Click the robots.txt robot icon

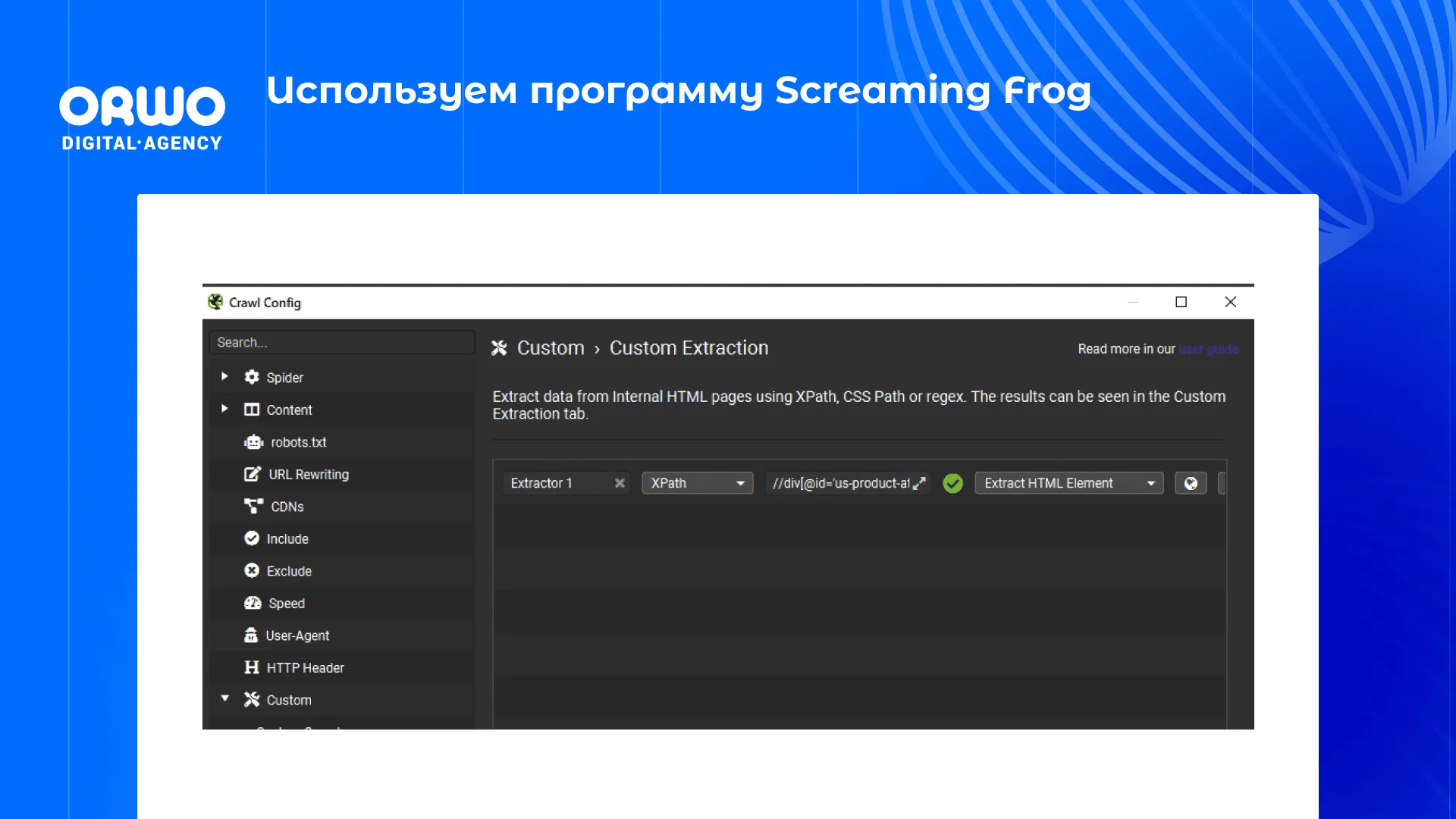coord(253,442)
